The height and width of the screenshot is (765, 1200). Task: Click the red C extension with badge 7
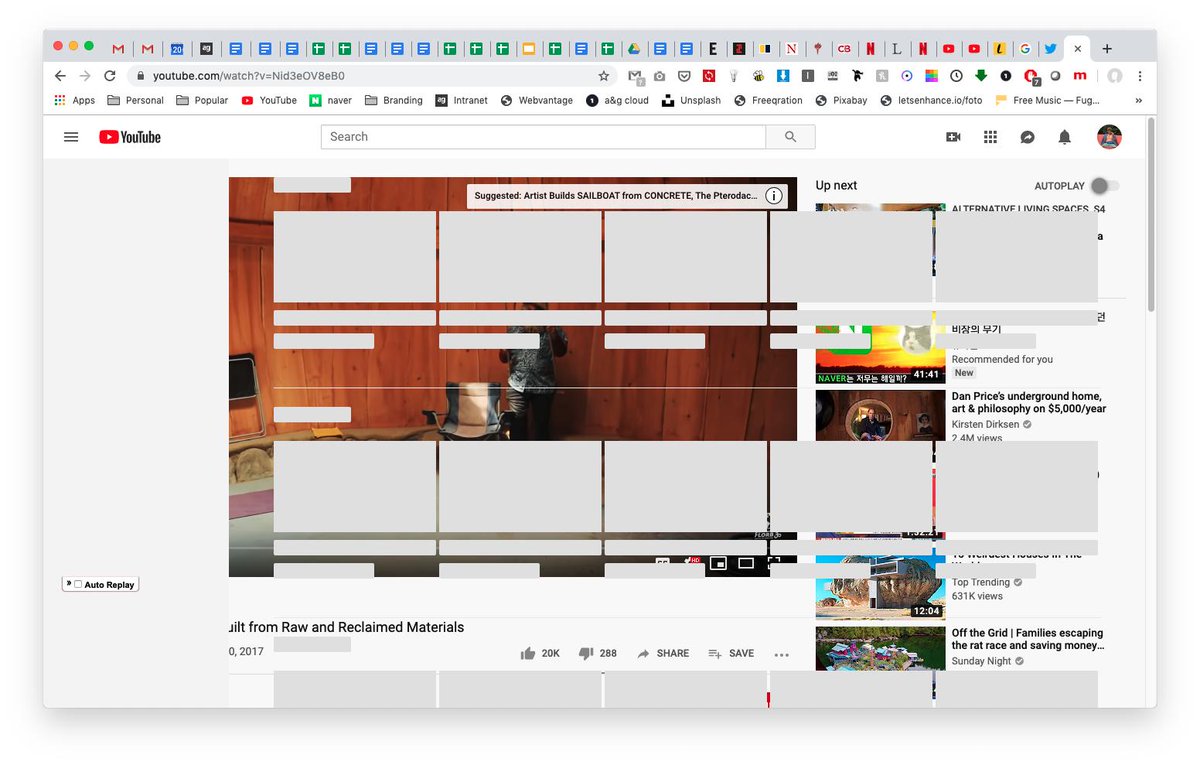point(1031,77)
